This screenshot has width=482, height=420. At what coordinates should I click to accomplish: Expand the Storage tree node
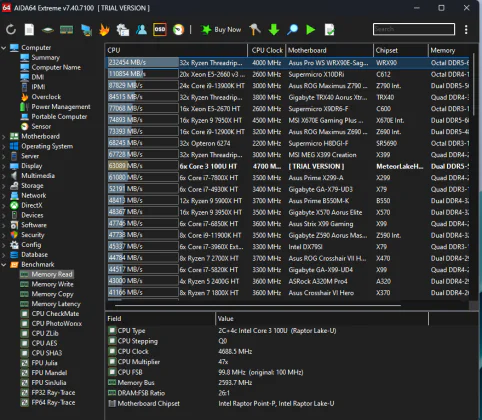pos(4,186)
